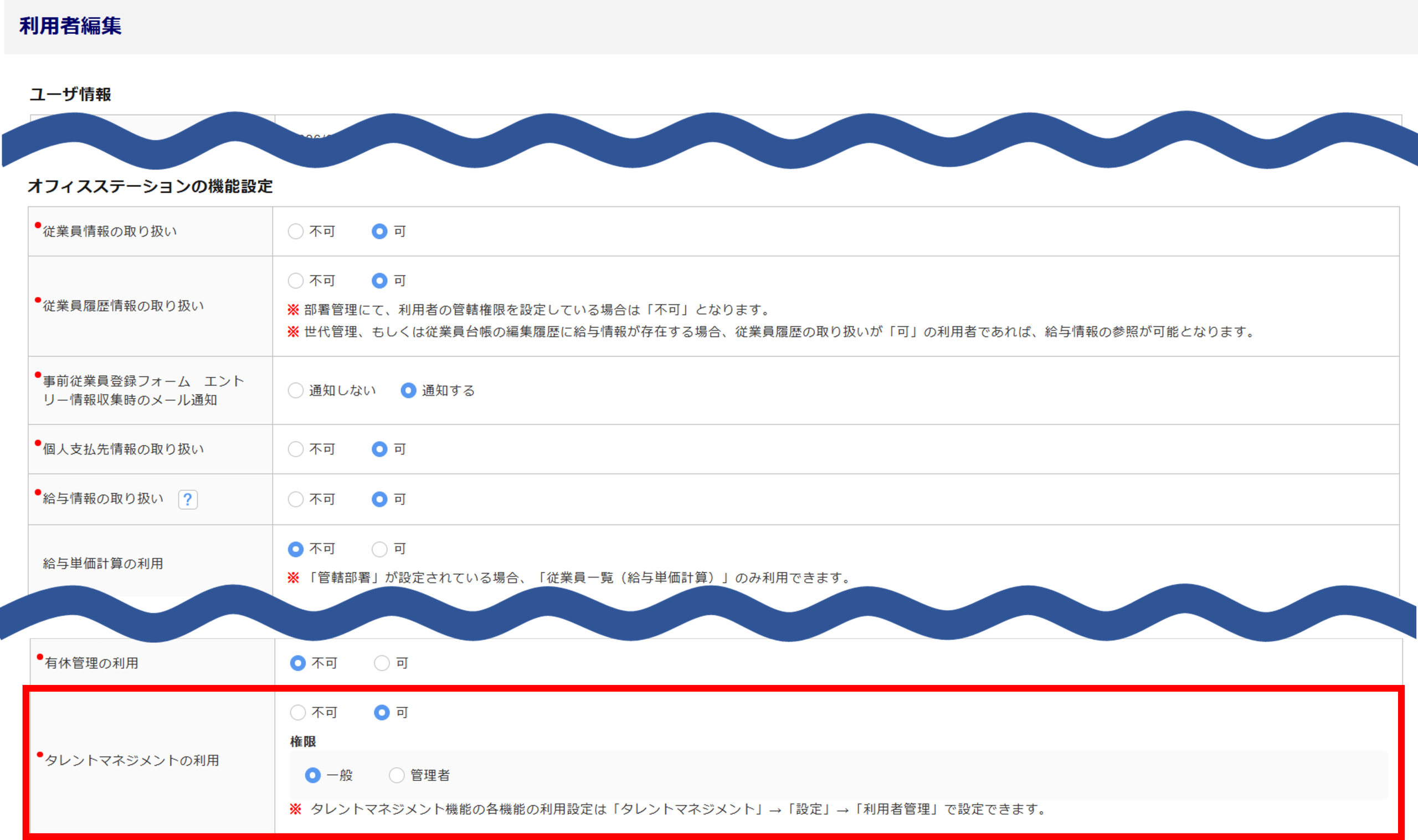The width and height of the screenshot is (1418, 840).
Task: Choose 一般 permission level
Action: click(x=312, y=775)
